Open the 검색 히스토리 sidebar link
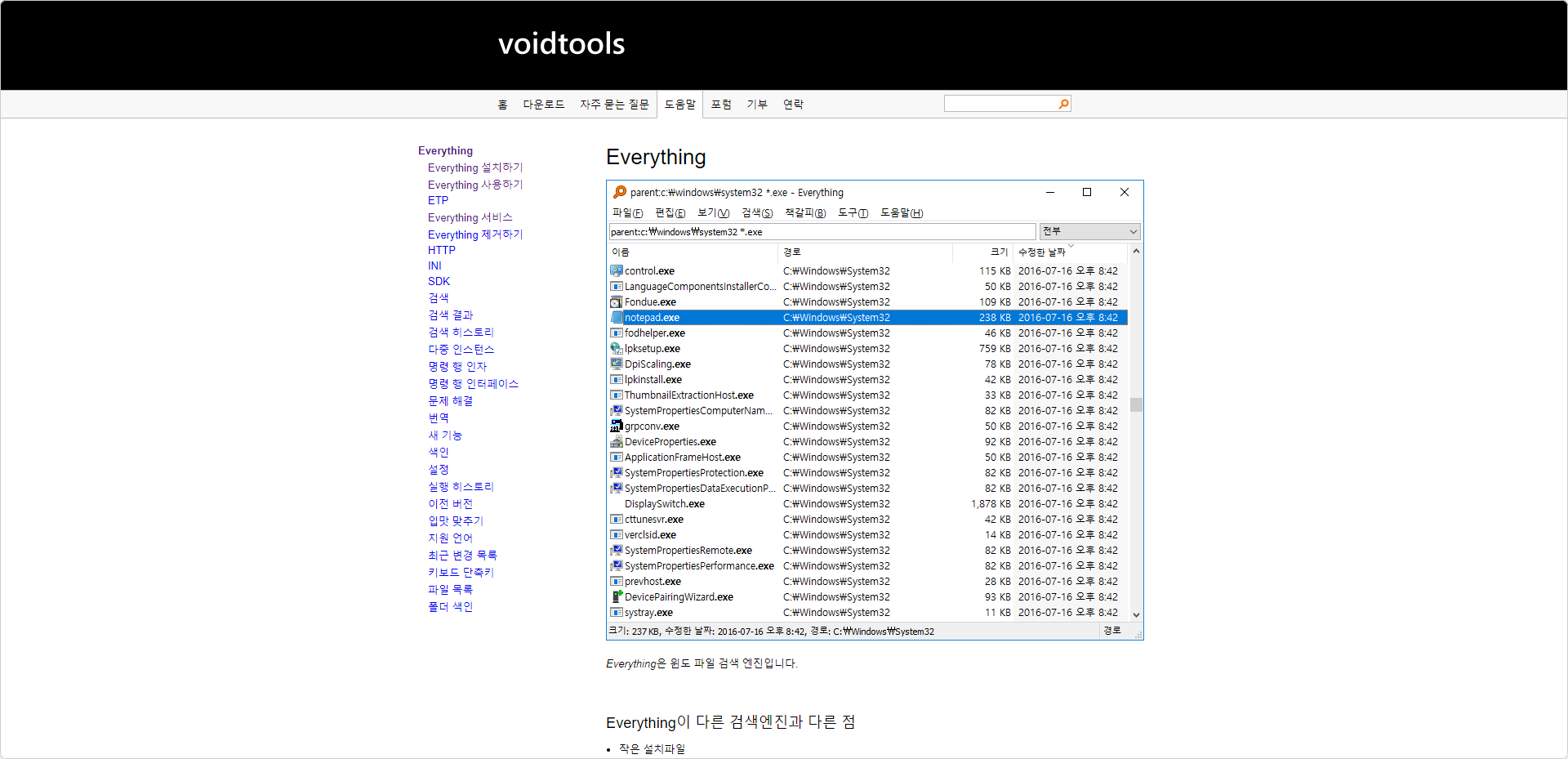1568x759 pixels. [x=461, y=332]
